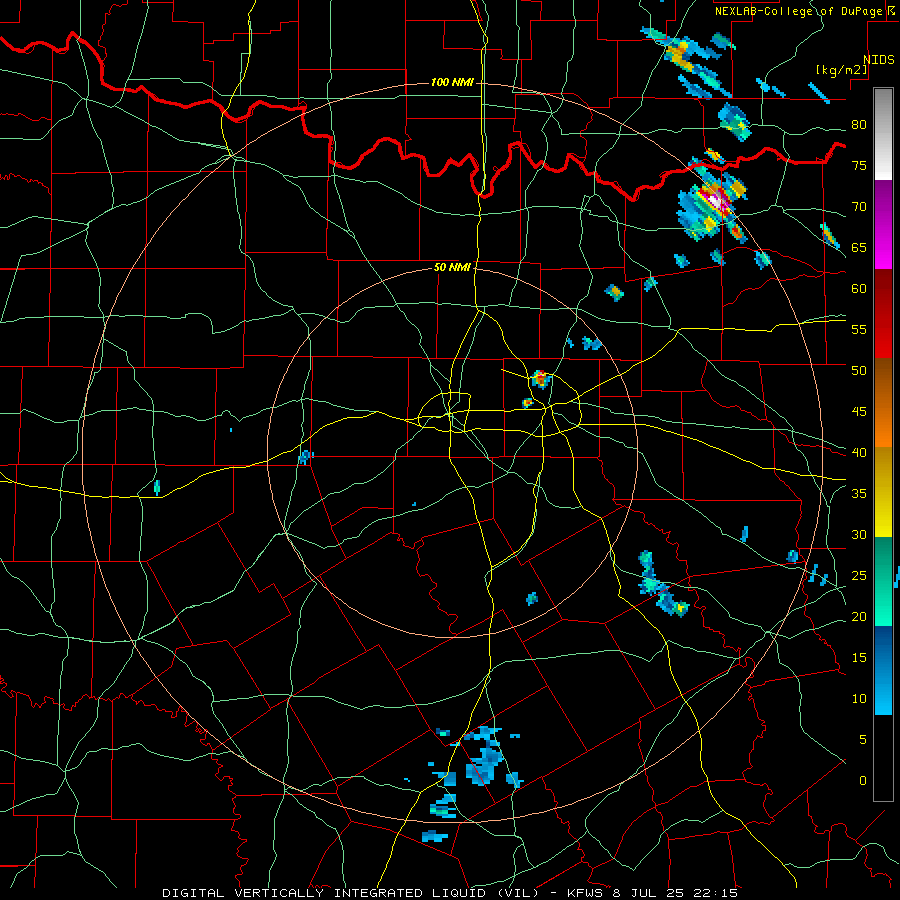Click the scale value 45
The width and height of the screenshot is (900, 900).
(x=859, y=412)
